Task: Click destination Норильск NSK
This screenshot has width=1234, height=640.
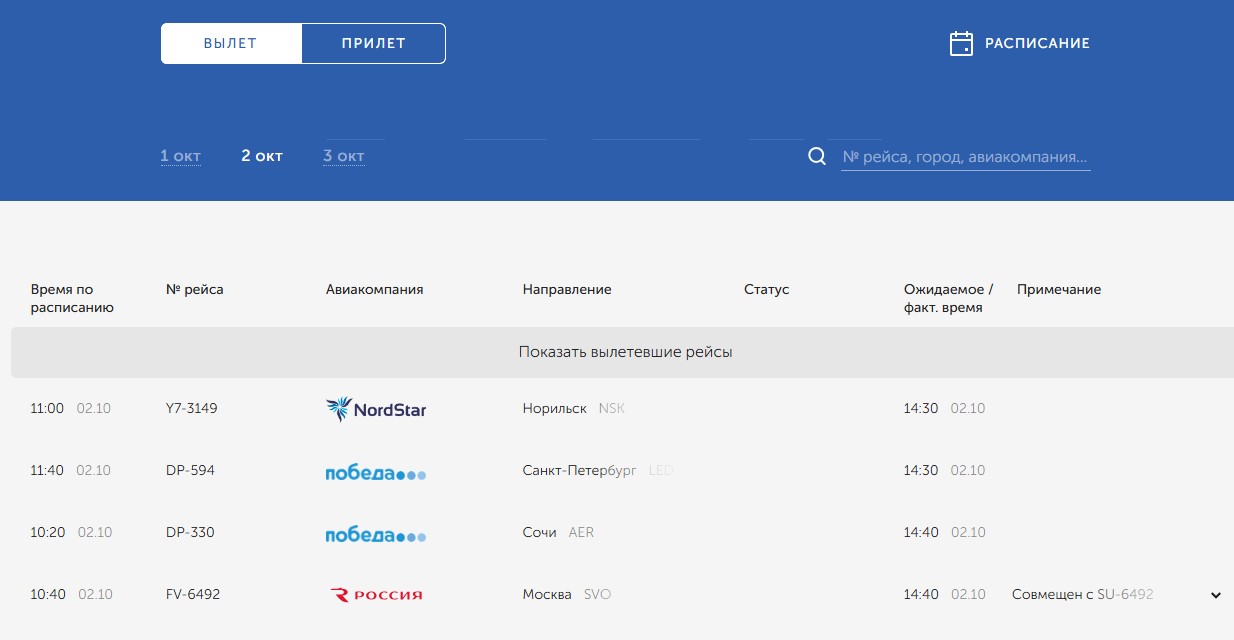Action: (573, 408)
